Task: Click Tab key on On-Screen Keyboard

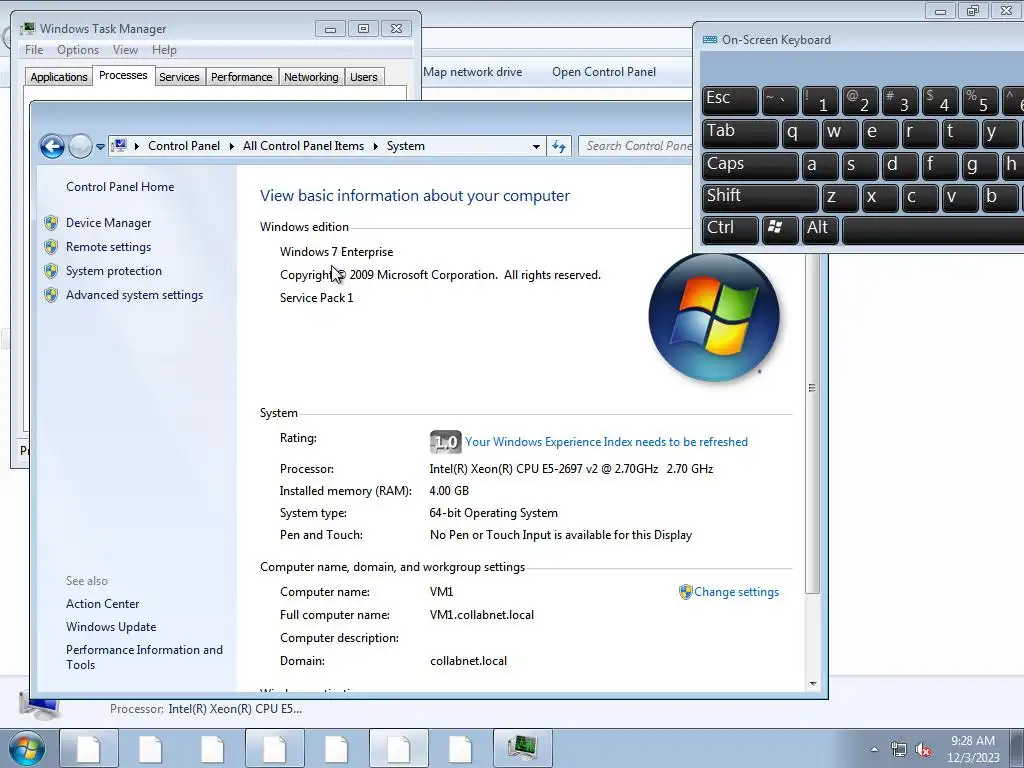Action: [x=740, y=133]
